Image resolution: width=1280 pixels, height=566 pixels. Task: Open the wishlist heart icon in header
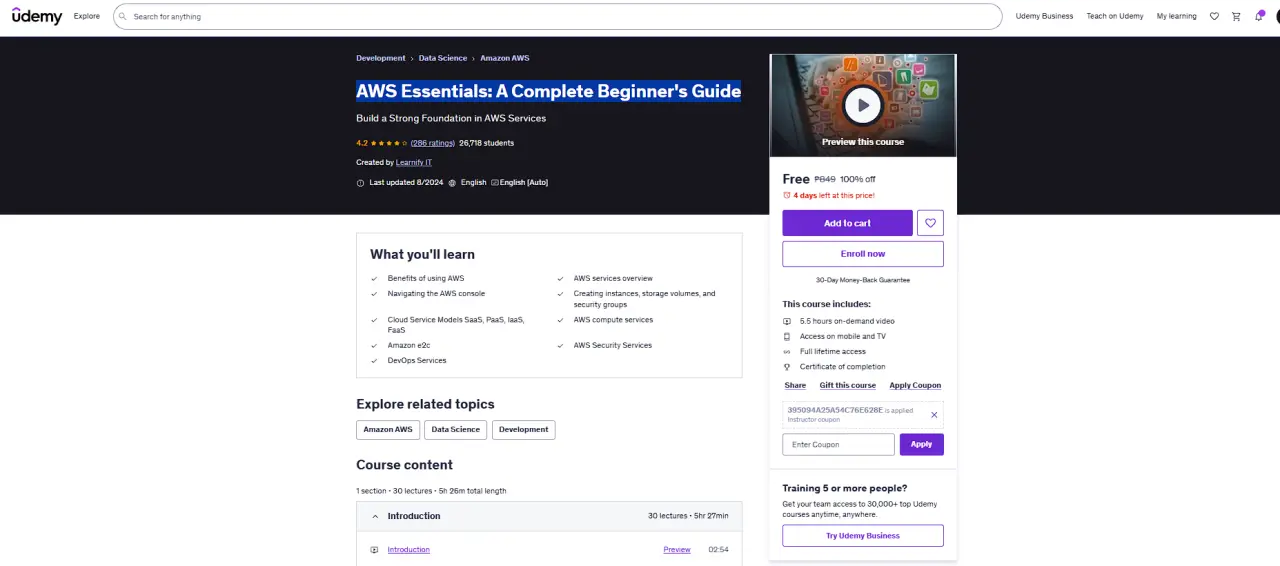pos(1214,16)
